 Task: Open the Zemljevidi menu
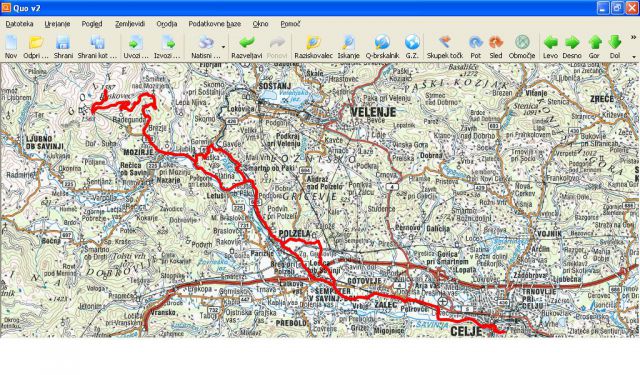130,24
